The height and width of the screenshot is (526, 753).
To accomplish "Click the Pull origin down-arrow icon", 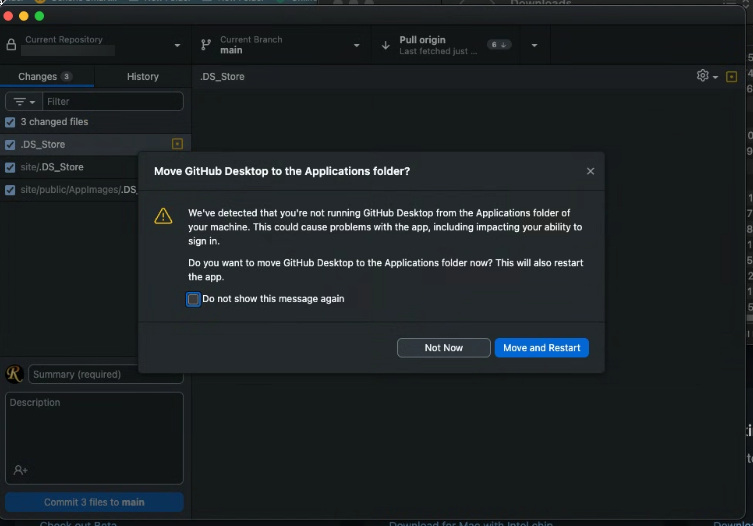I will coord(385,45).
